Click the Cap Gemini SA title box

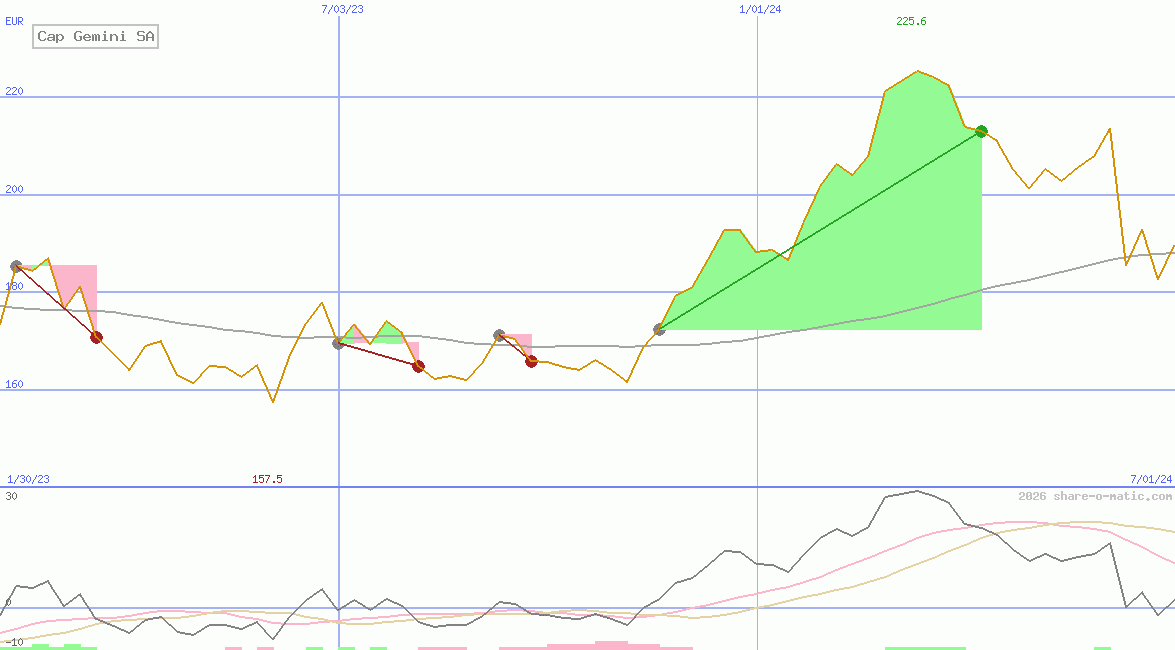(95, 37)
